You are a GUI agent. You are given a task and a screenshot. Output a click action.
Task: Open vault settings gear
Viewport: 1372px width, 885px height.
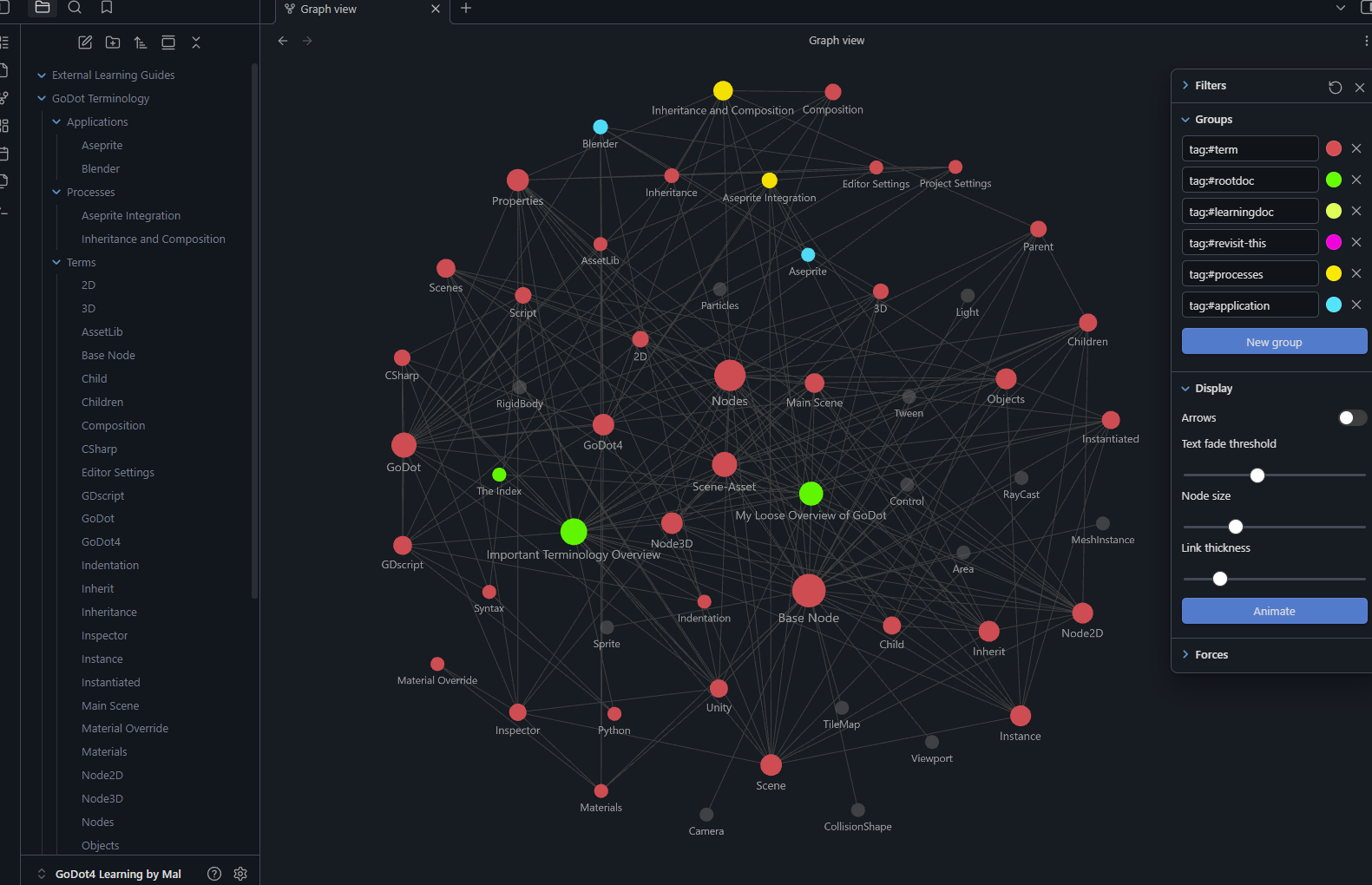(240, 874)
